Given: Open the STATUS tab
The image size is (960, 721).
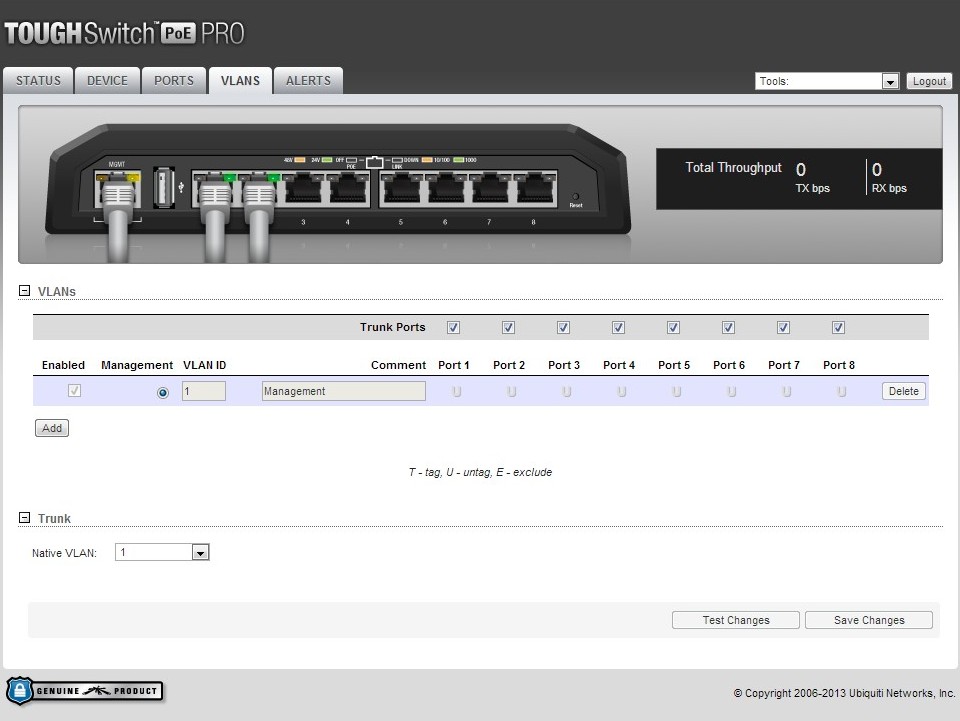Looking at the screenshot, I should [x=38, y=81].
